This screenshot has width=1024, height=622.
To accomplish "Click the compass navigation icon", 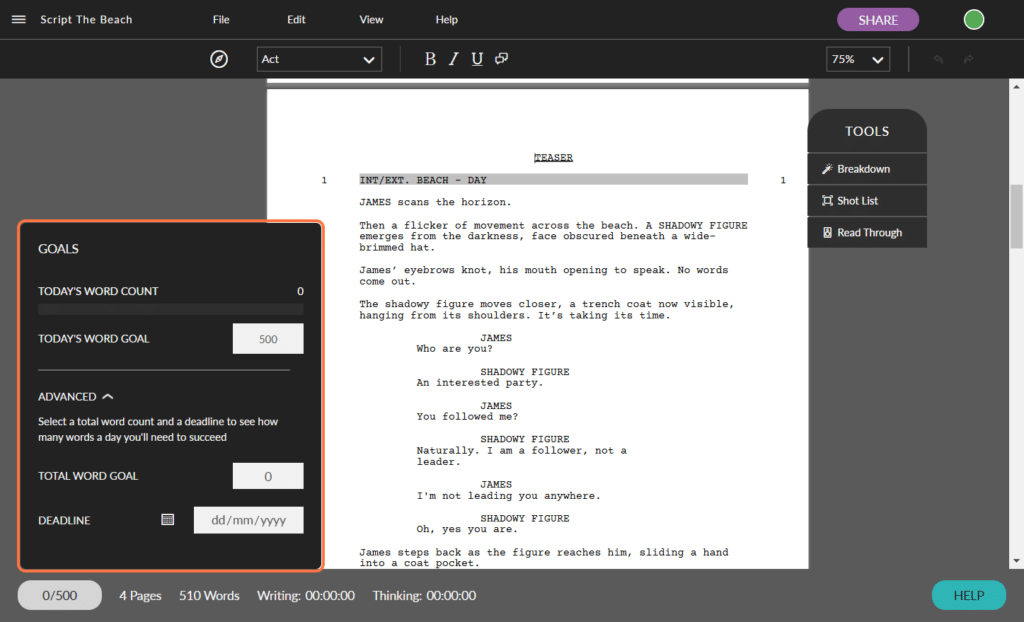I will click(219, 59).
